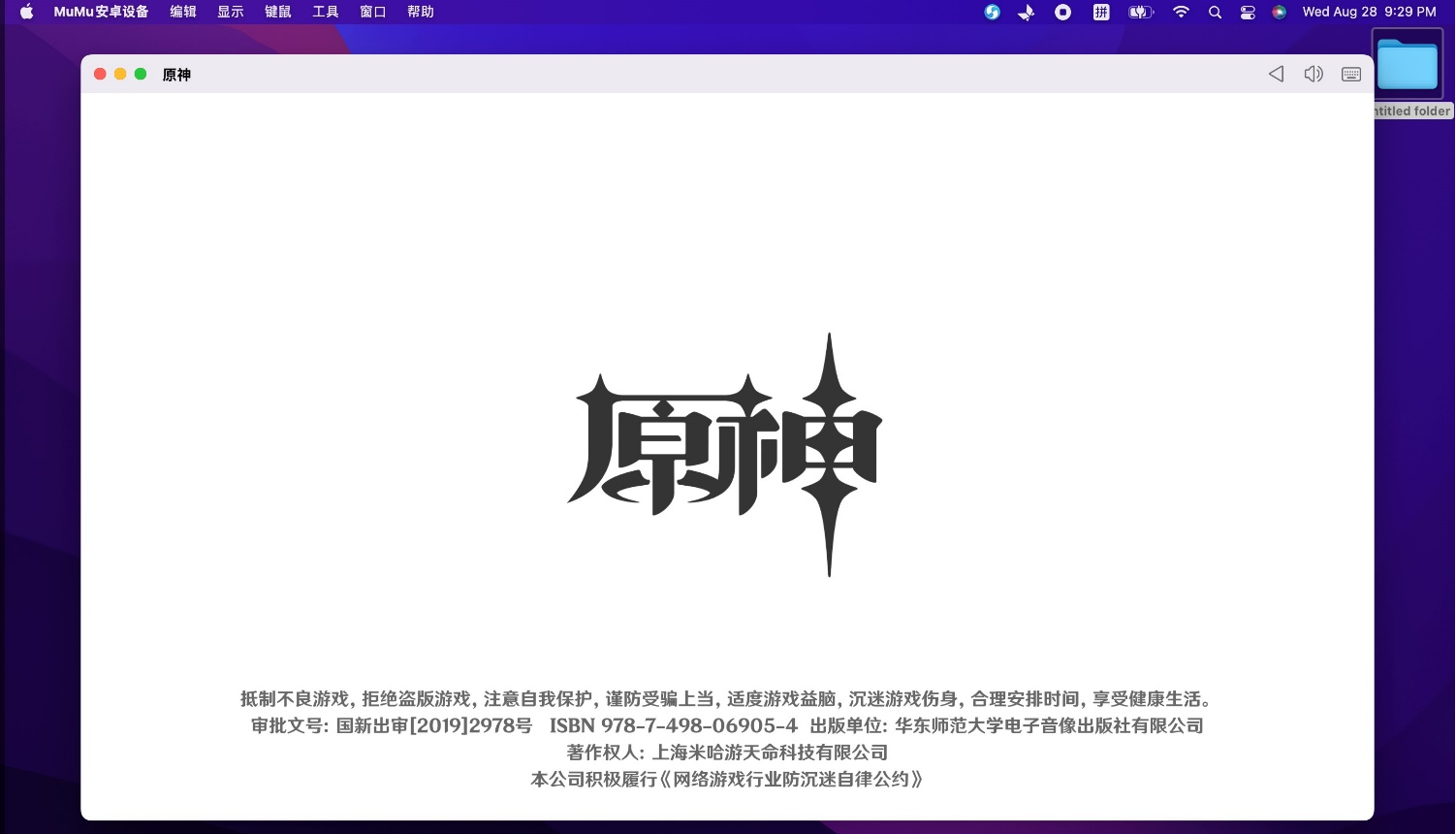1456x834 pixels.
Task: Click the 出版单位 publisher text
Action: (1007, 725)
